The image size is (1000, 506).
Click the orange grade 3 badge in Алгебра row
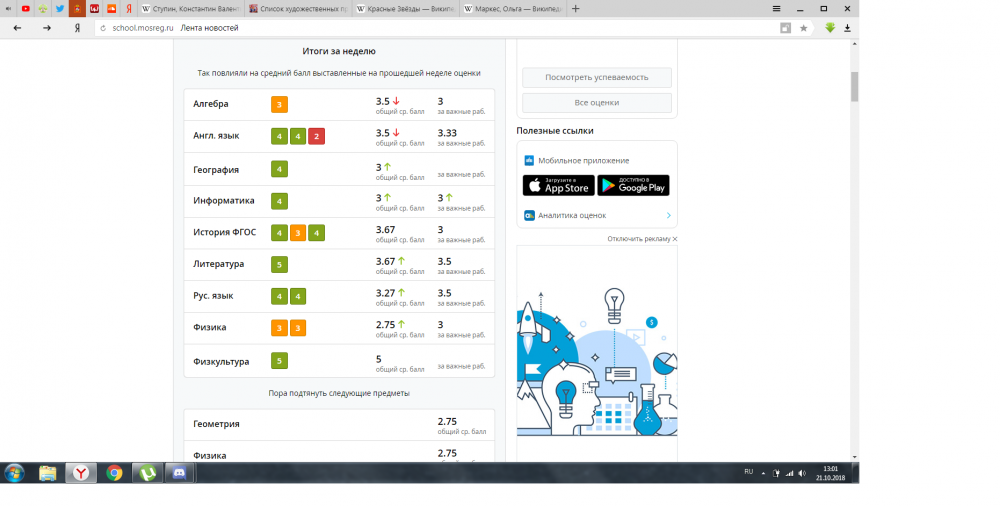pos(279,104)
